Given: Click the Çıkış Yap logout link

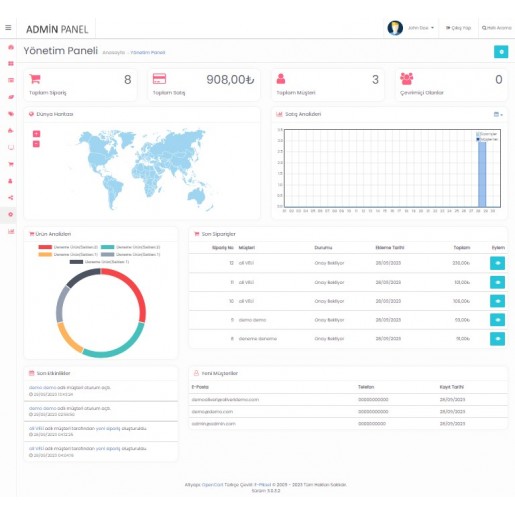Looking at the screenshot, I should point(458,28).
